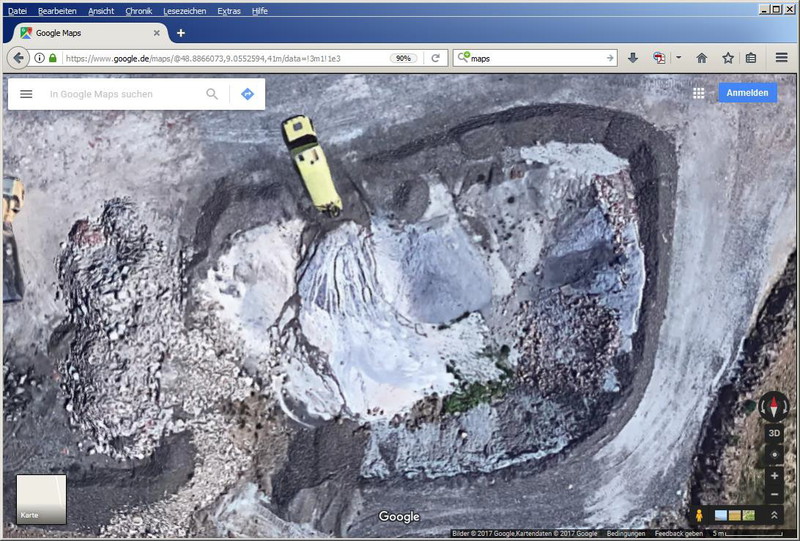Click the 90% zoom level indicator
Screen dimensions: 800x541
(404, 58)
